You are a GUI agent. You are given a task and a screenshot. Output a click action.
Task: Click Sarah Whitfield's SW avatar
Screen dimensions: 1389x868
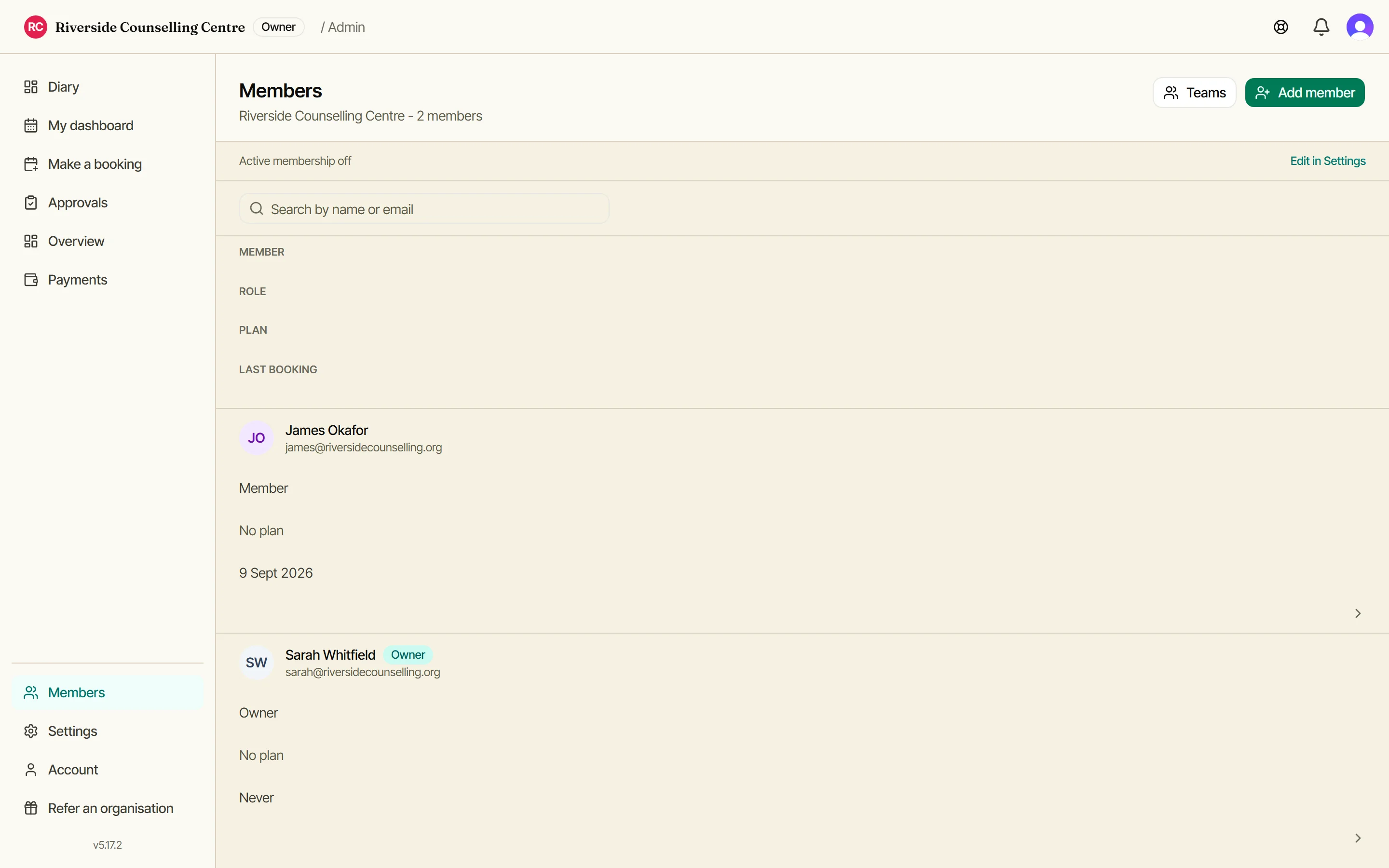[x=257, y=663]
